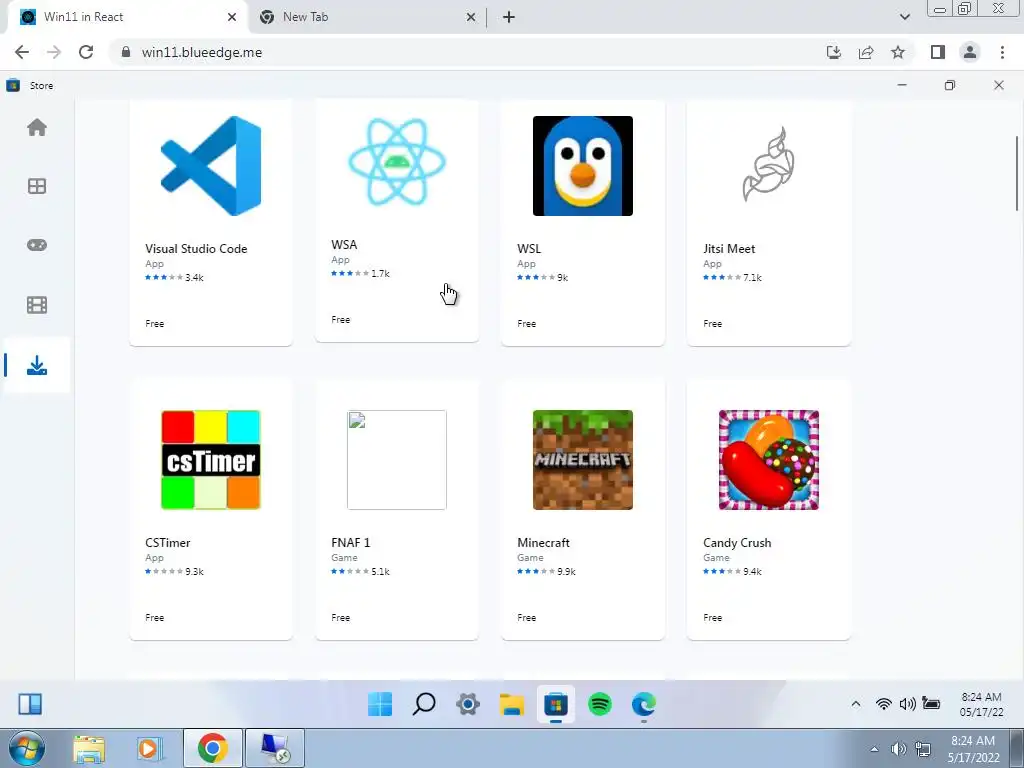Click the 9.9k rating under Minecraft
The image size is (1024, 768).
click(547, 571)
